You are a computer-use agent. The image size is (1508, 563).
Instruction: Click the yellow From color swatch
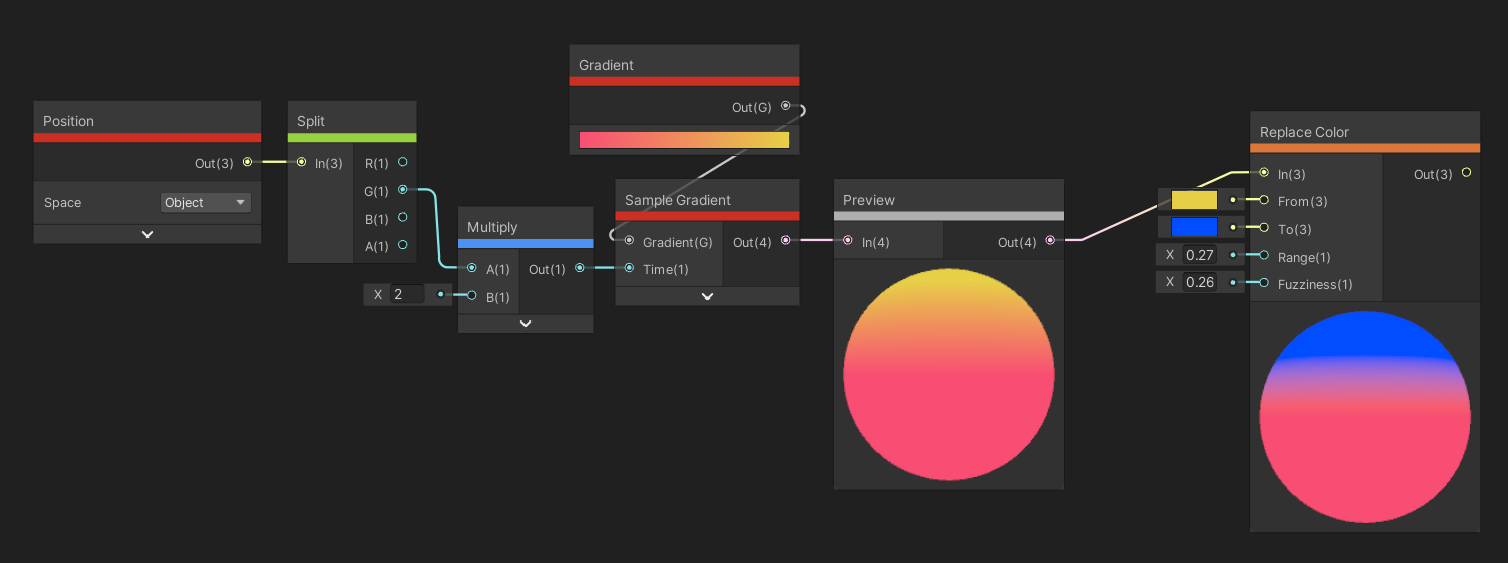point(1194,200)
